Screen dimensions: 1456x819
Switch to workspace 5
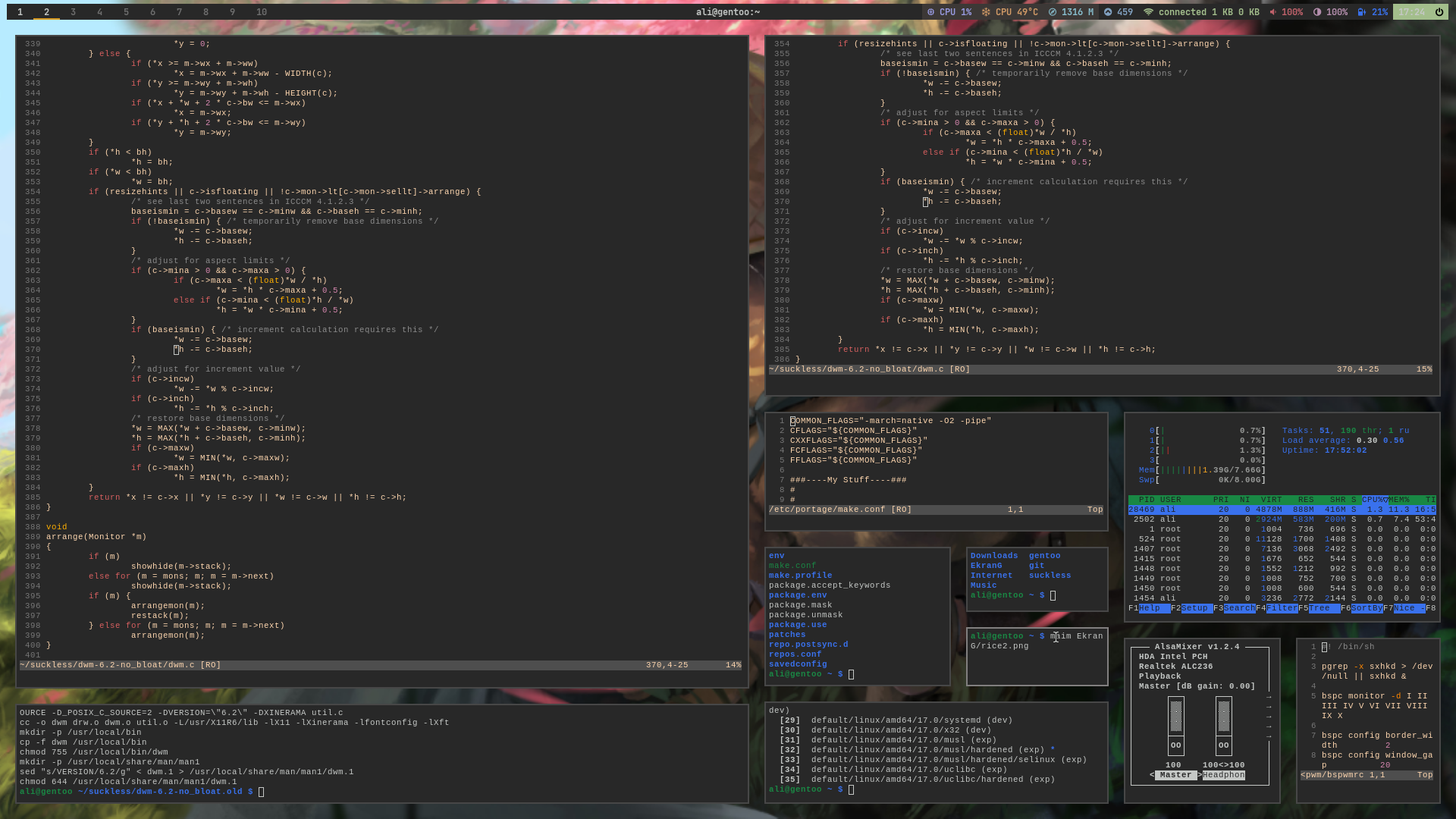(x=126, y=12)
